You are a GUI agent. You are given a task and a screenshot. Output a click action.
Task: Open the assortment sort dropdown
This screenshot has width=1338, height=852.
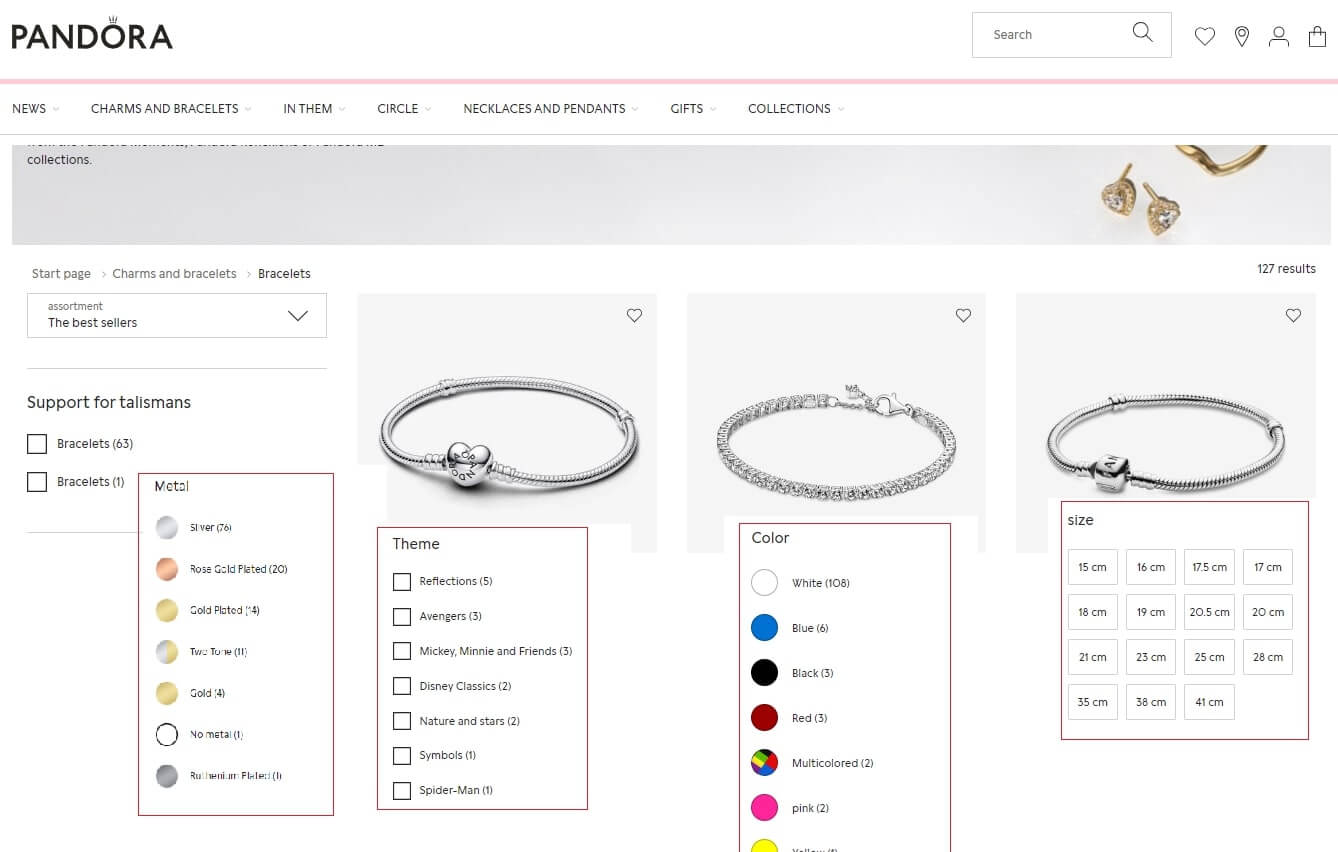(177, 315)
